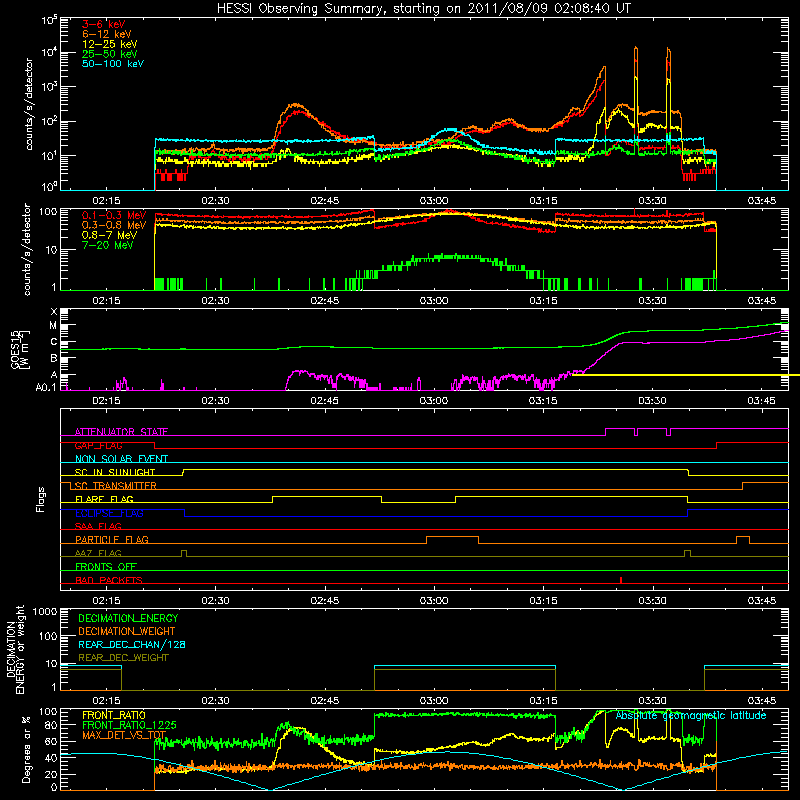Click the yellow horizontal line in the GOES15 panel
The width and height of the screenshot is (800, 800).
click(x=686, y=375)
